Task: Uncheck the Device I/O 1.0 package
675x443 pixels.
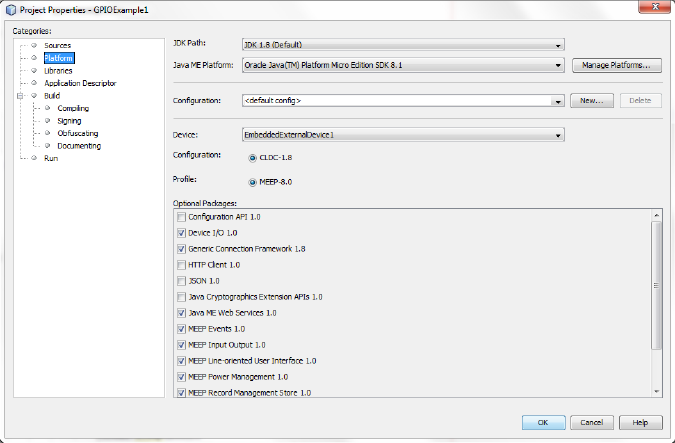Action: click(181, 233)
